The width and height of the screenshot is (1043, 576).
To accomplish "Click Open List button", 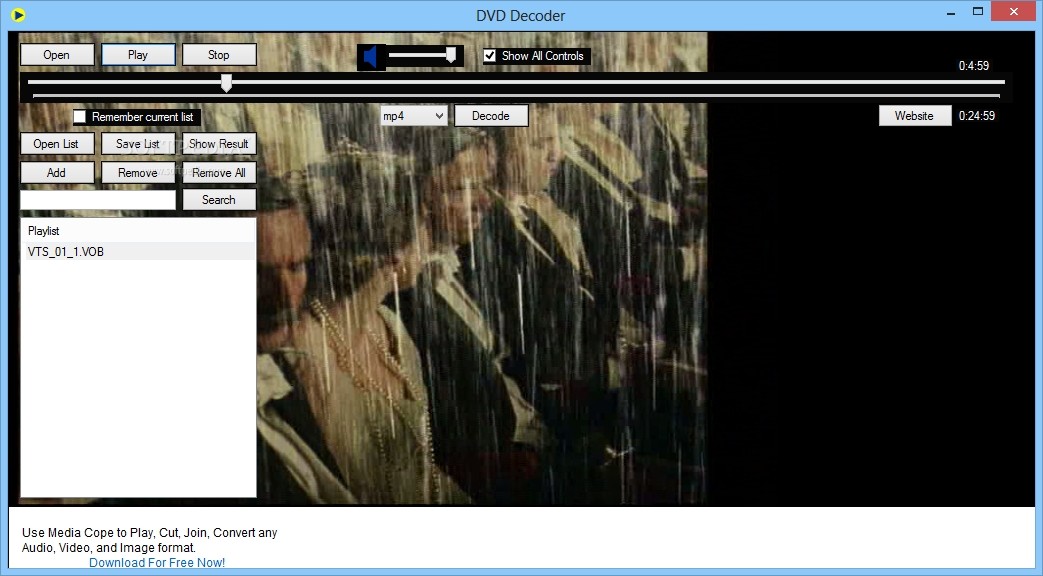I will point(57,144).
